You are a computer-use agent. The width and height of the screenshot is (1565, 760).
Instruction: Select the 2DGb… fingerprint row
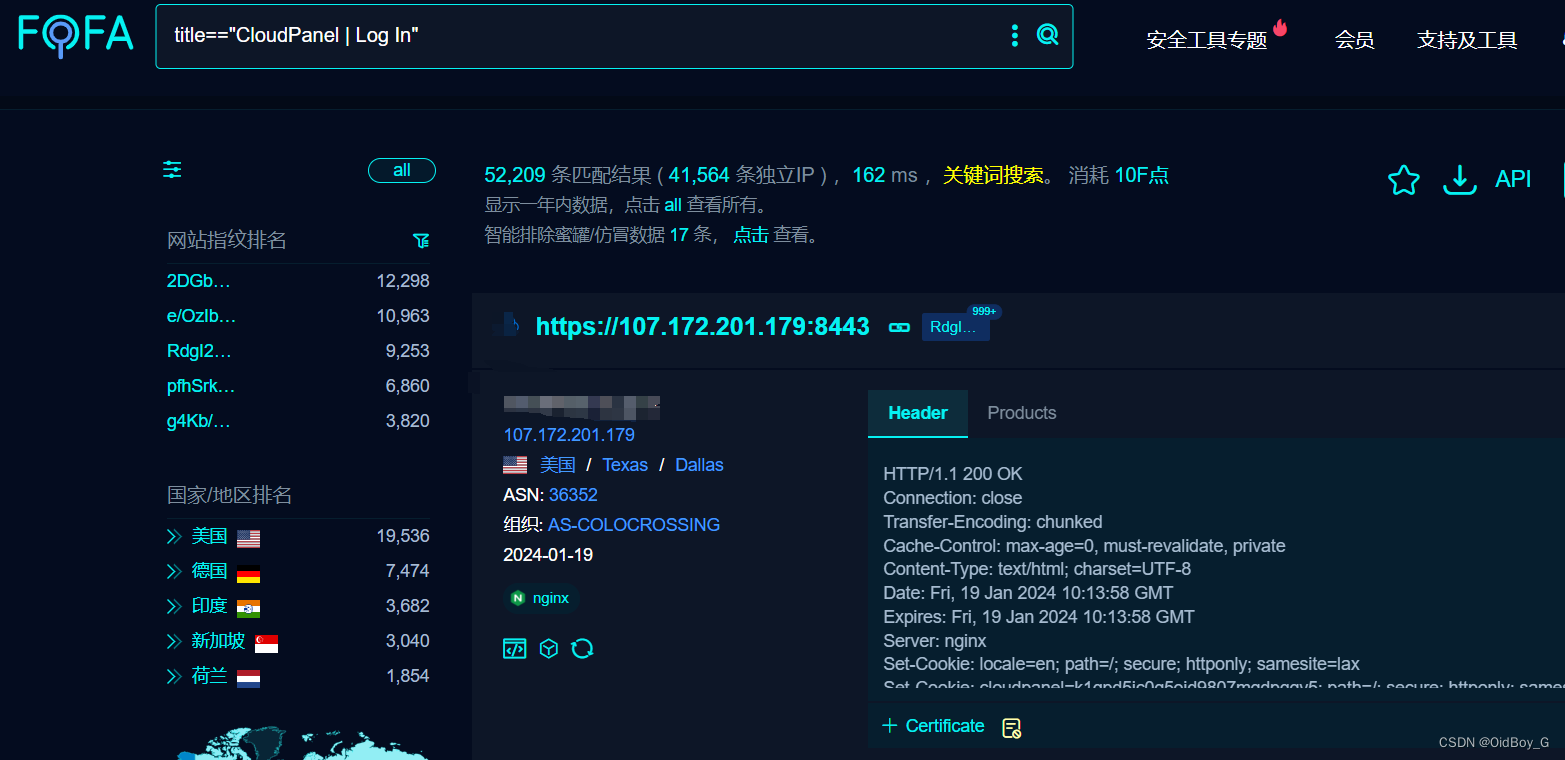298,281
